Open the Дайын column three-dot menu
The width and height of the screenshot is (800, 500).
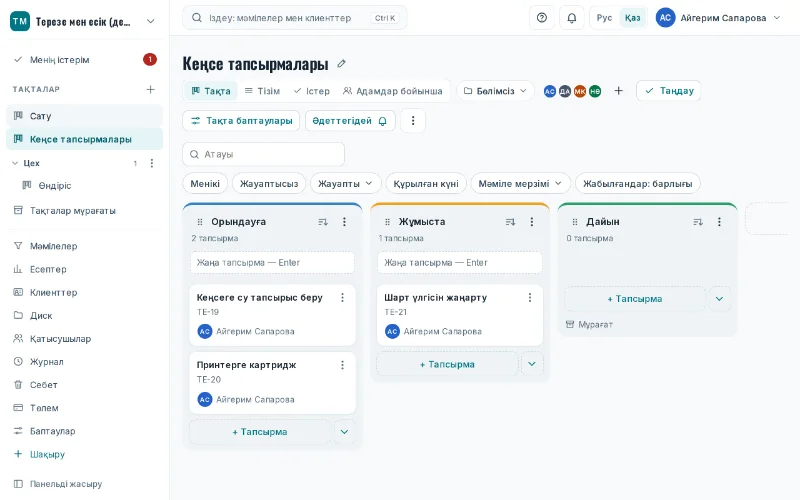pos(719,222)
